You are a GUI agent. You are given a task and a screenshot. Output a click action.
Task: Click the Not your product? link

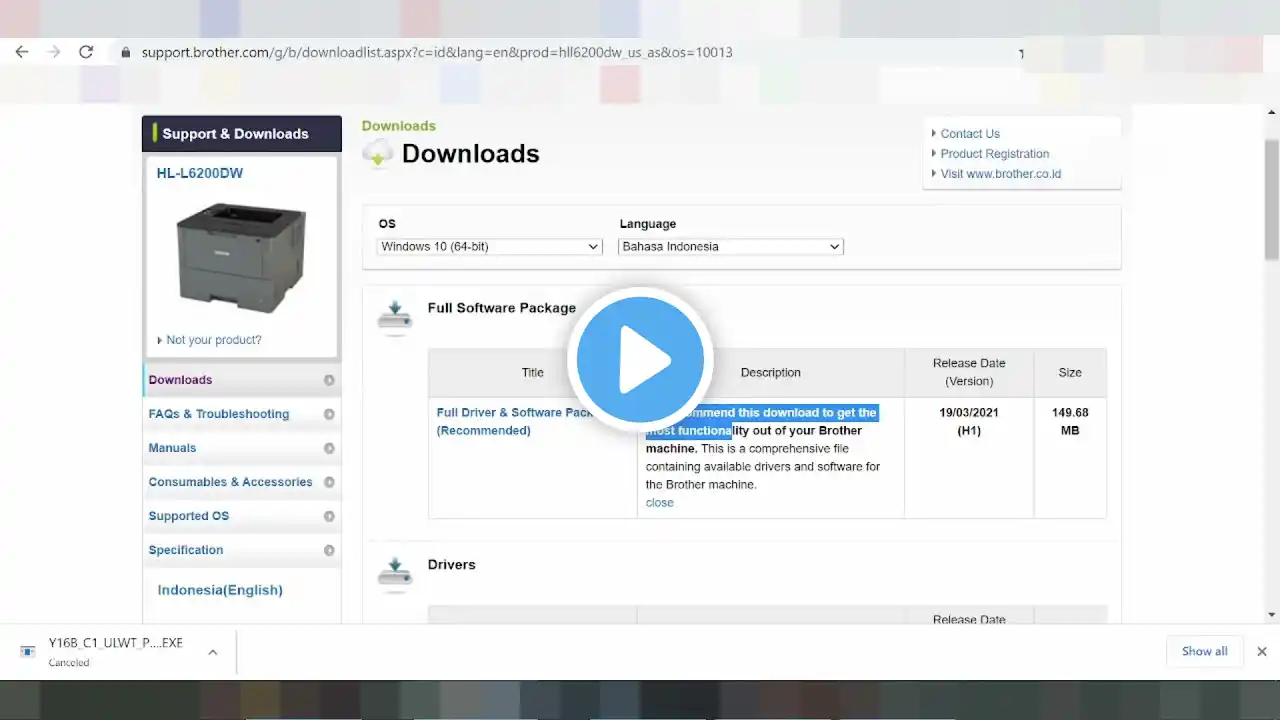tap(214, 340)
